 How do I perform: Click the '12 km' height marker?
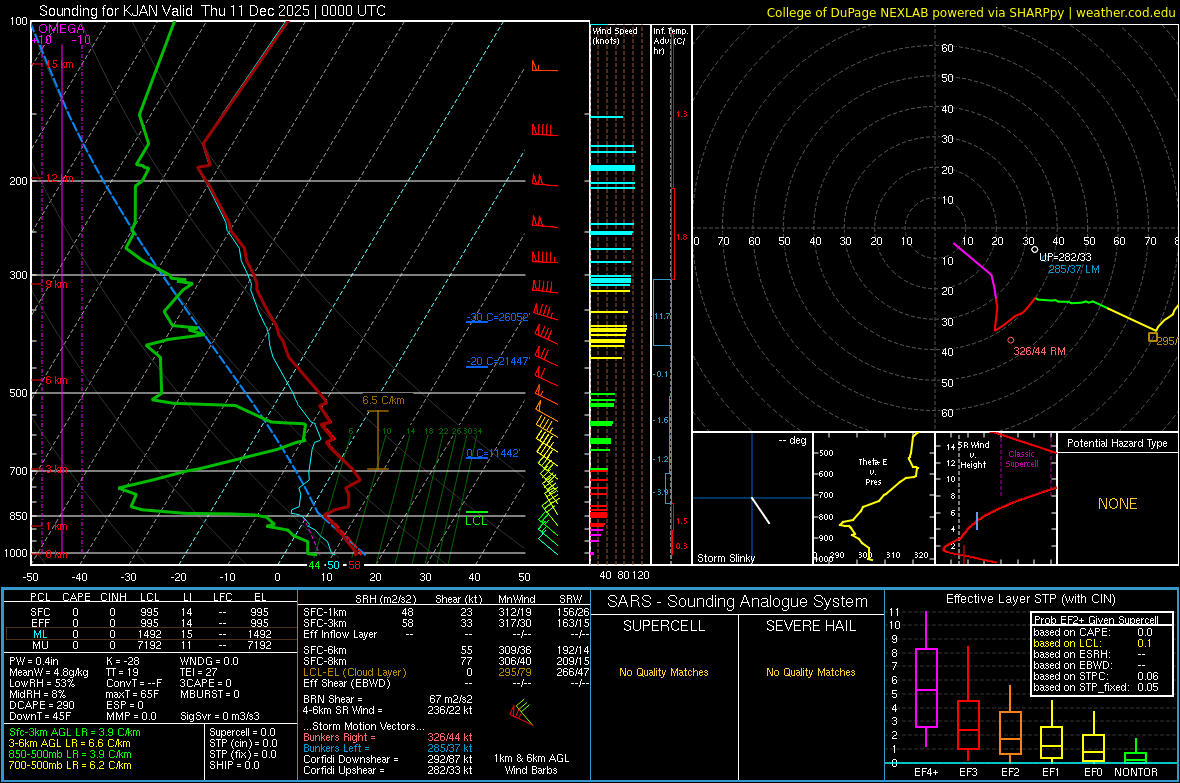coord(59,178)
